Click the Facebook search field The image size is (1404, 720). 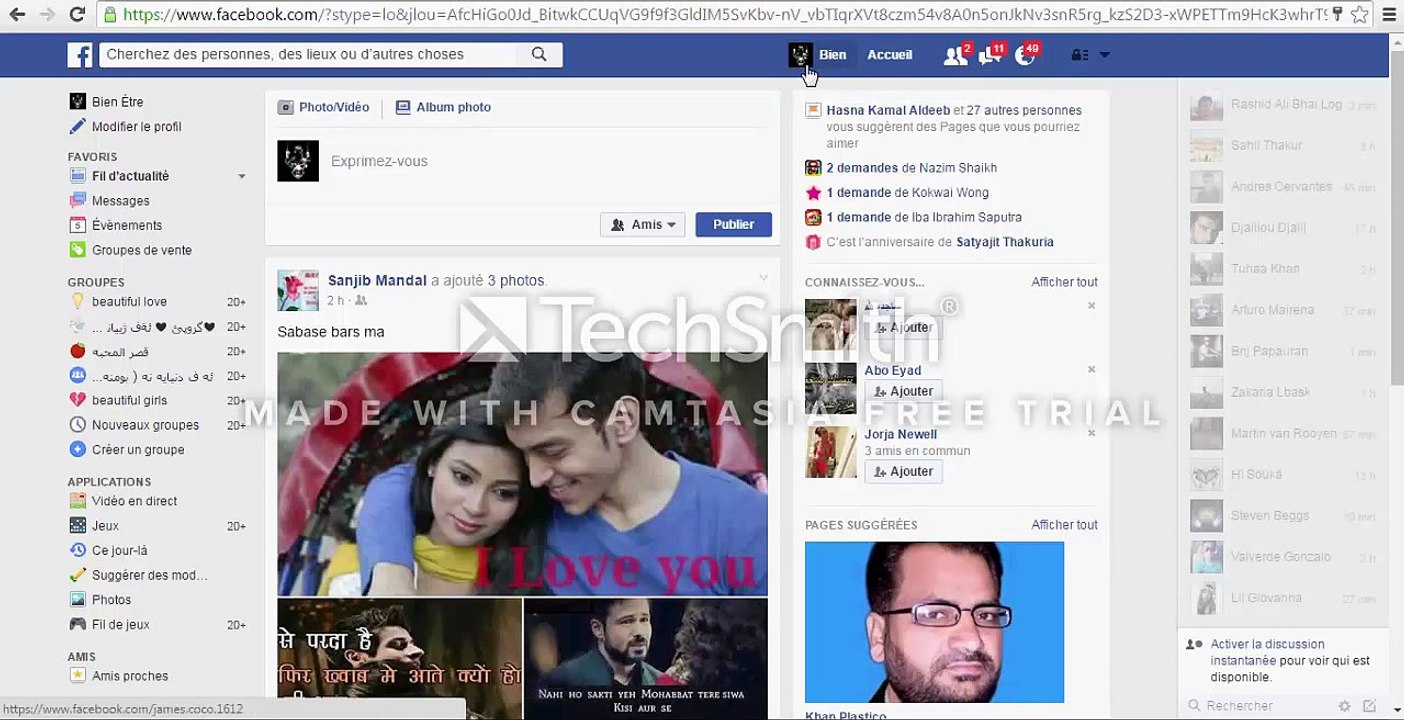tap(308, 55)
